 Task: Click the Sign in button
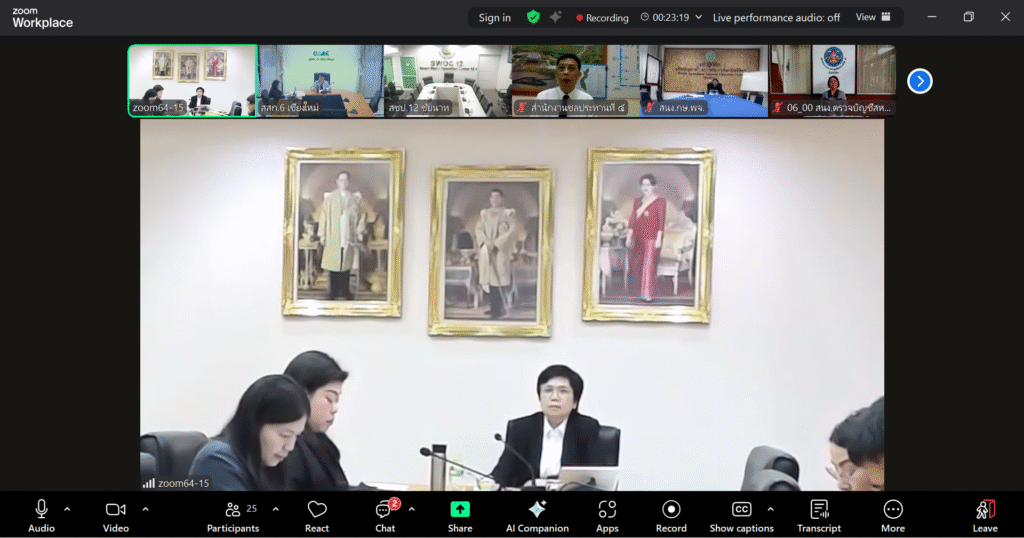pyautogui.click(x=494, y=17)
